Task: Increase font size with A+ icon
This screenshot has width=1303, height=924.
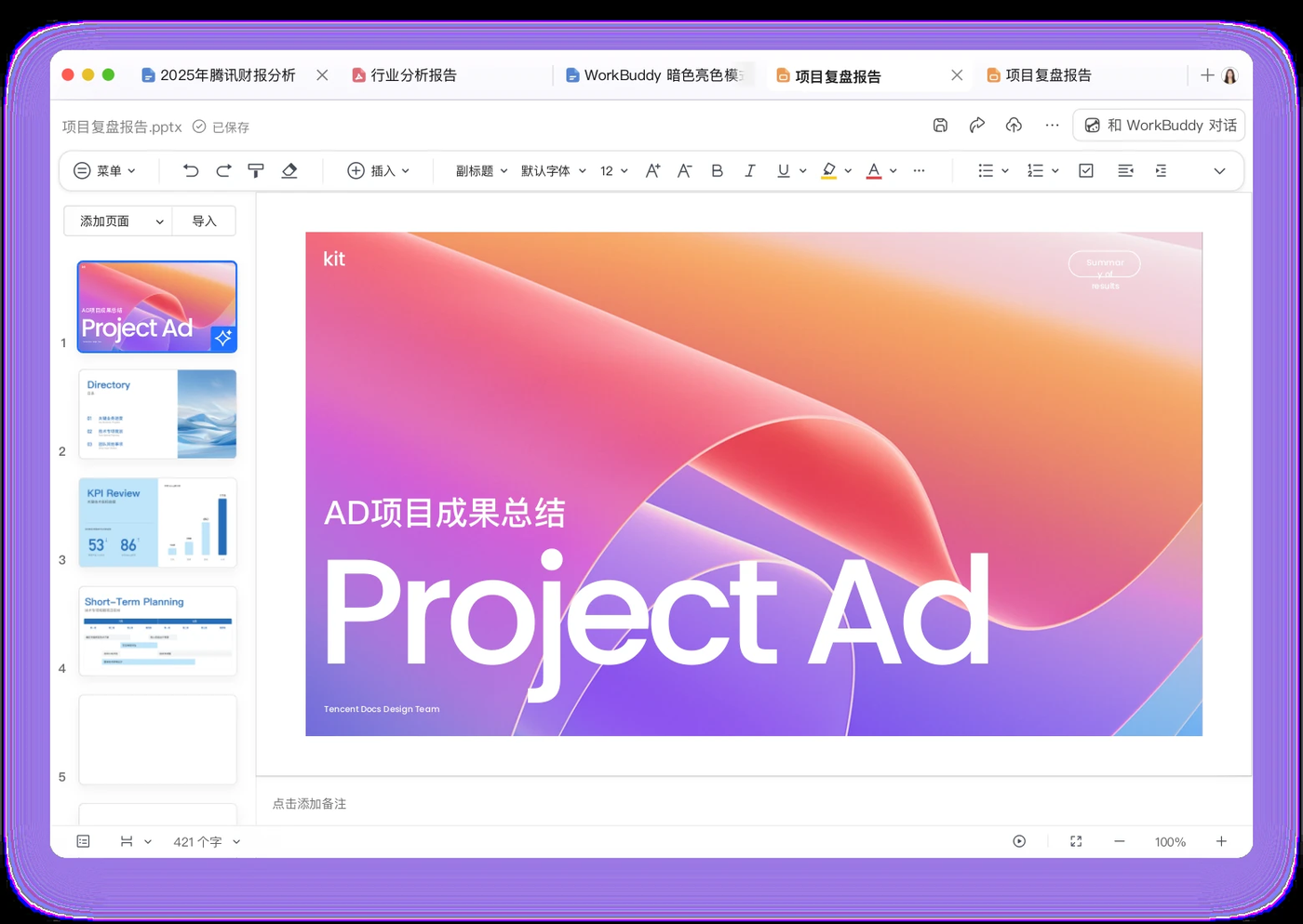Action: click(652, 170)
